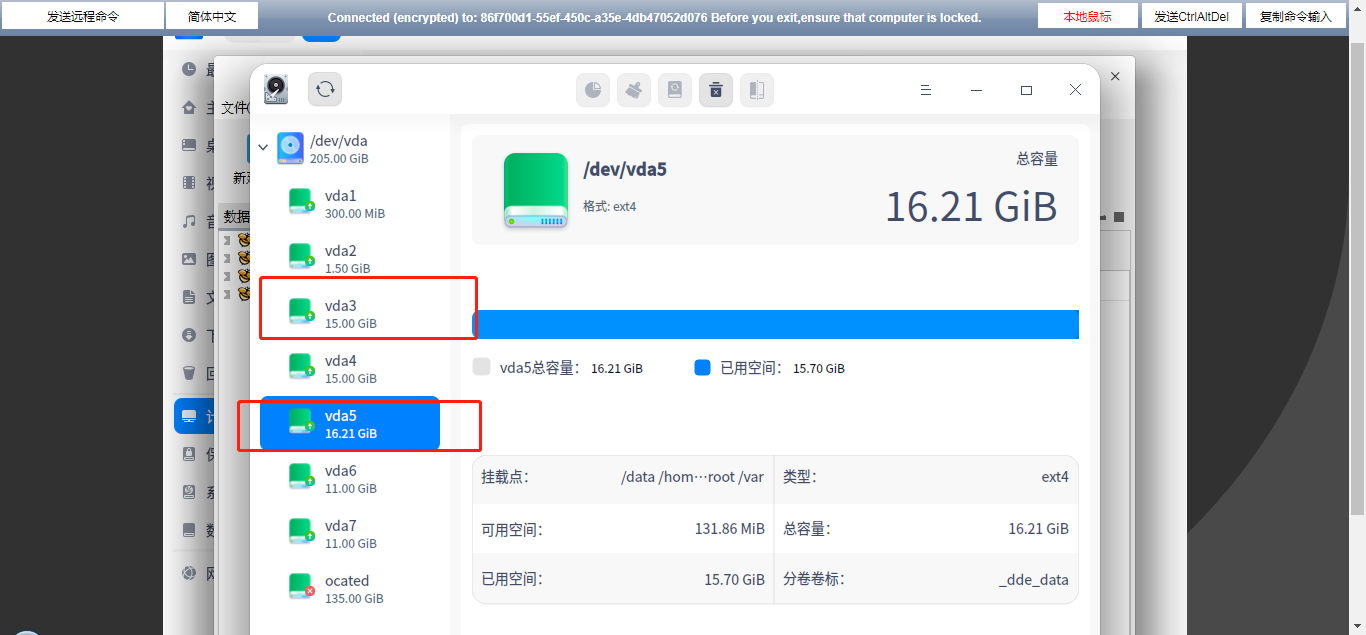Click the 已用空间 15.70 GiB table value
Viewport: 1366px width, 635px height.
click(x=735, y=579)
